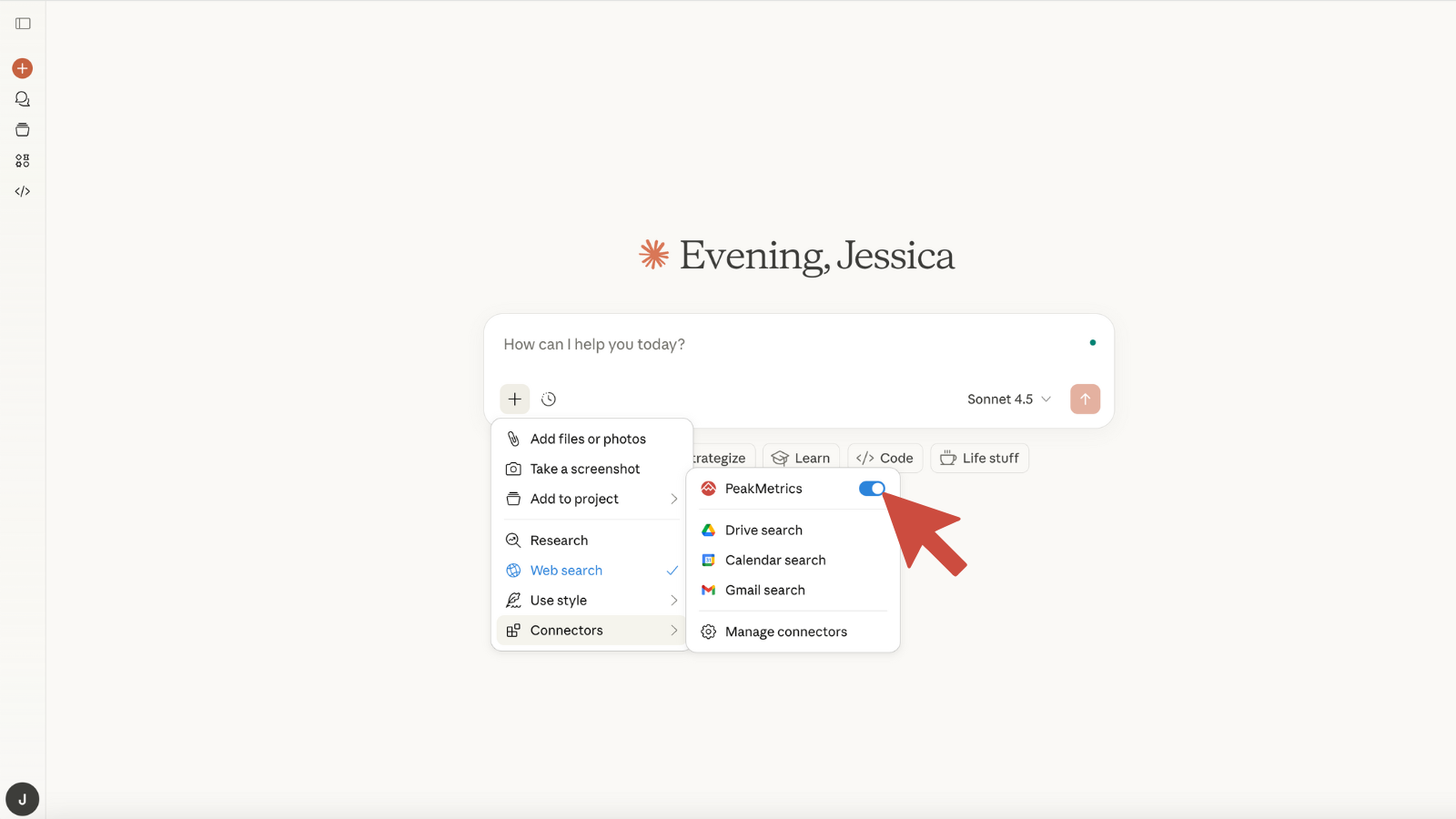The image size is (1456, 819).
Task: Open the Projects icon in sidebar
Action: (x=23, y=130)
